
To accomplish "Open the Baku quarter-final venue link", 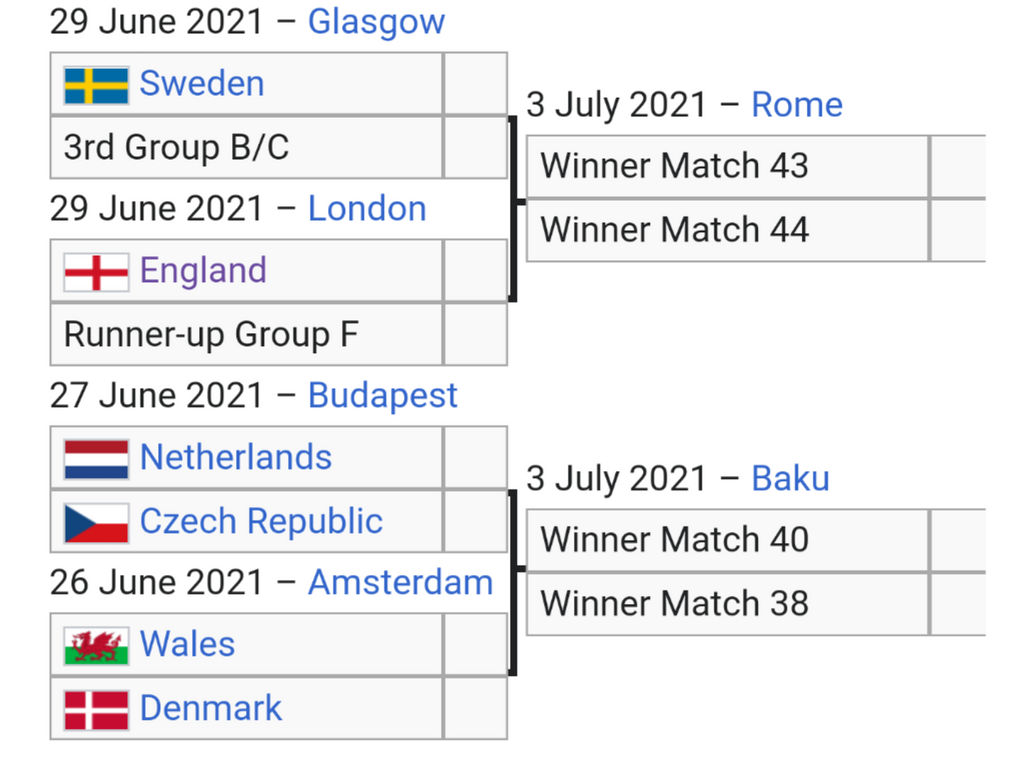I will (x=790, y=479).
